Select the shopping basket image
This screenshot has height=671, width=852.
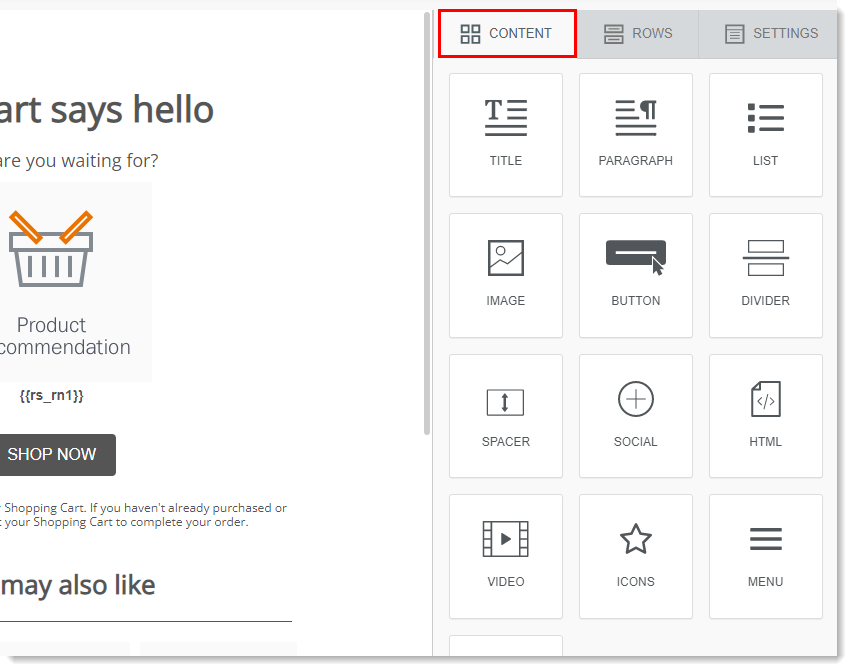point(51,249)
